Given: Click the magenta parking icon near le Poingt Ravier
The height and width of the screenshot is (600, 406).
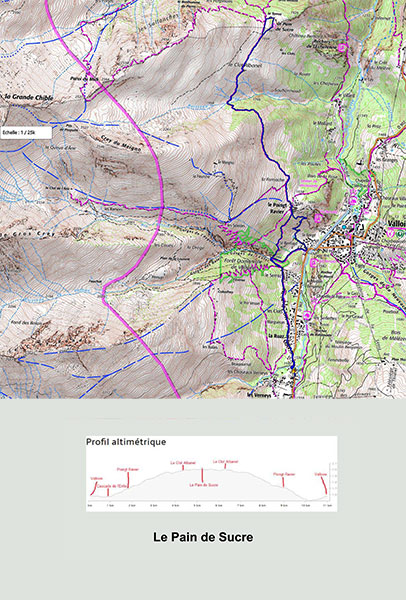Looking at the screenshot, I should [x=318, y=218].
